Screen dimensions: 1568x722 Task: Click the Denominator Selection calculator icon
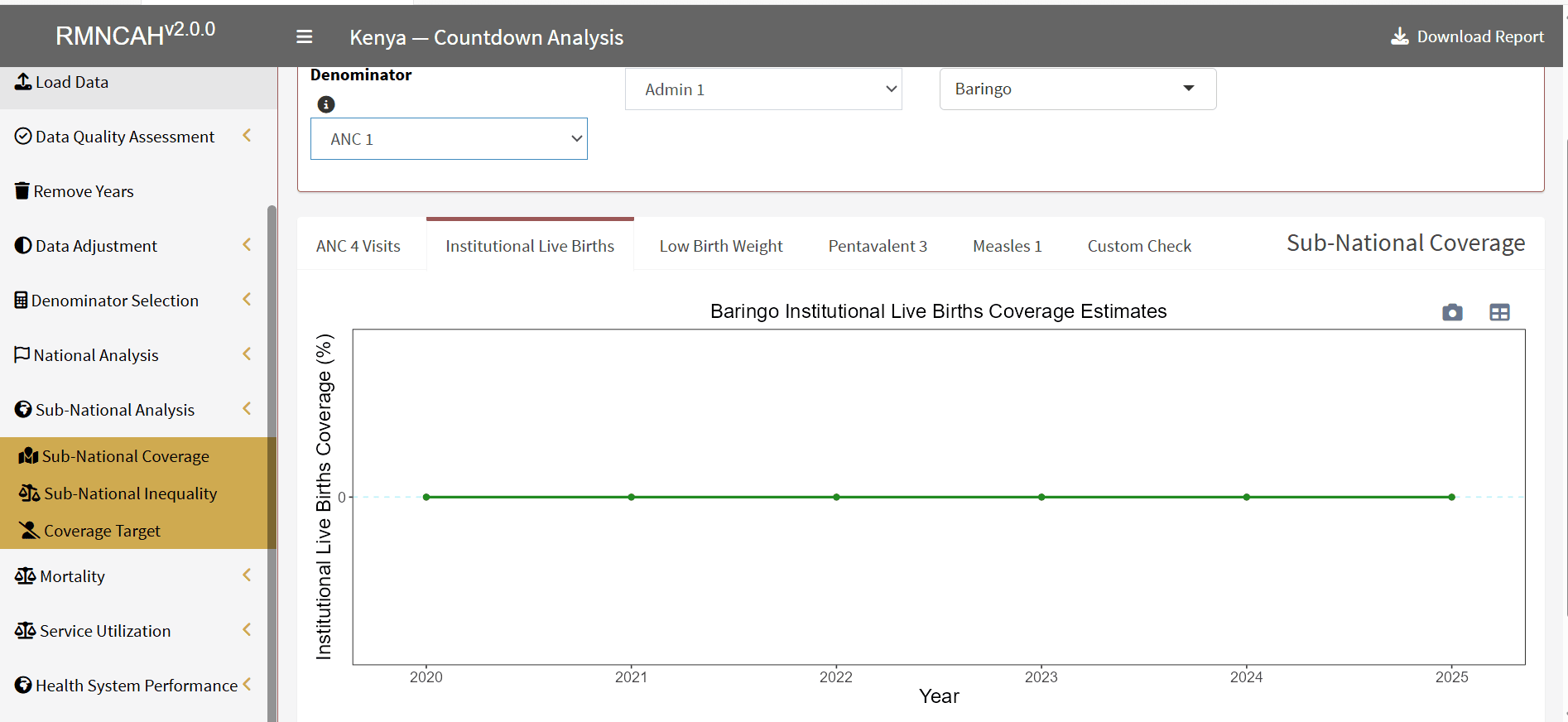[21, 301]
